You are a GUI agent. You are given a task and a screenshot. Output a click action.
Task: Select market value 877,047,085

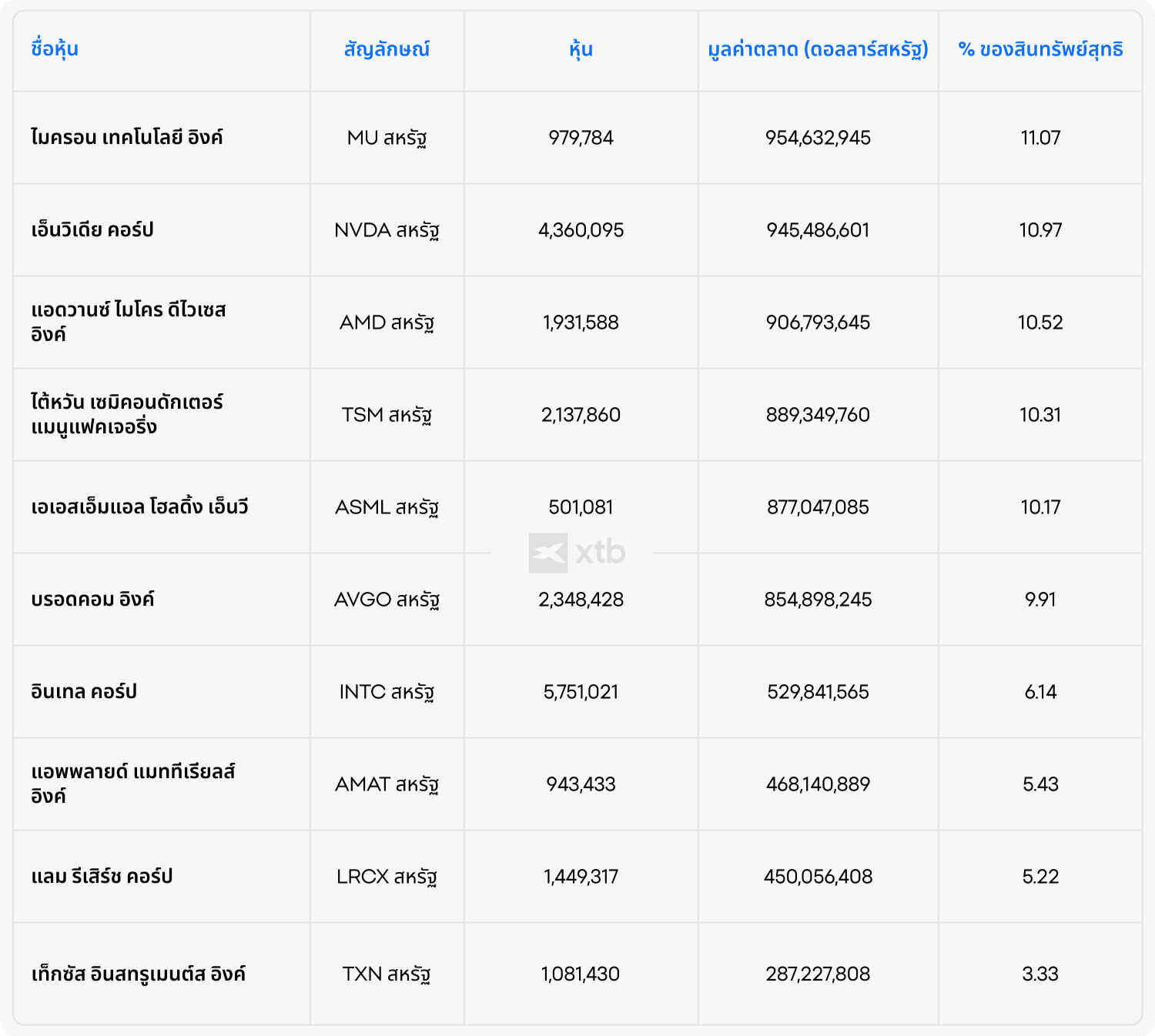(x=818, y=507)
